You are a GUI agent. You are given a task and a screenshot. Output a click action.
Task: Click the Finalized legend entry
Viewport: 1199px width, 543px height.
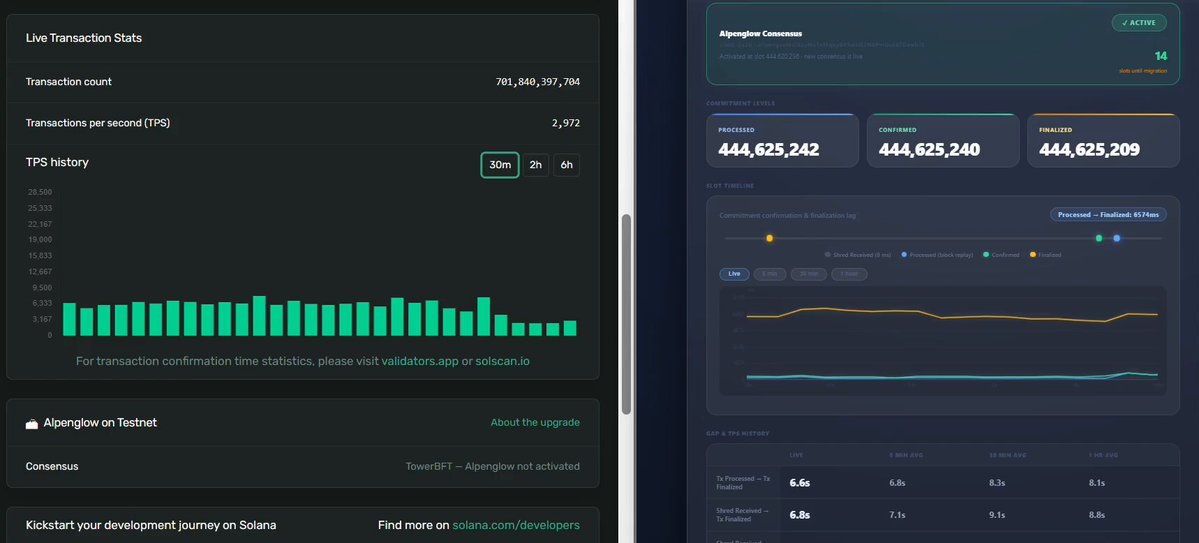[1045, 255]
